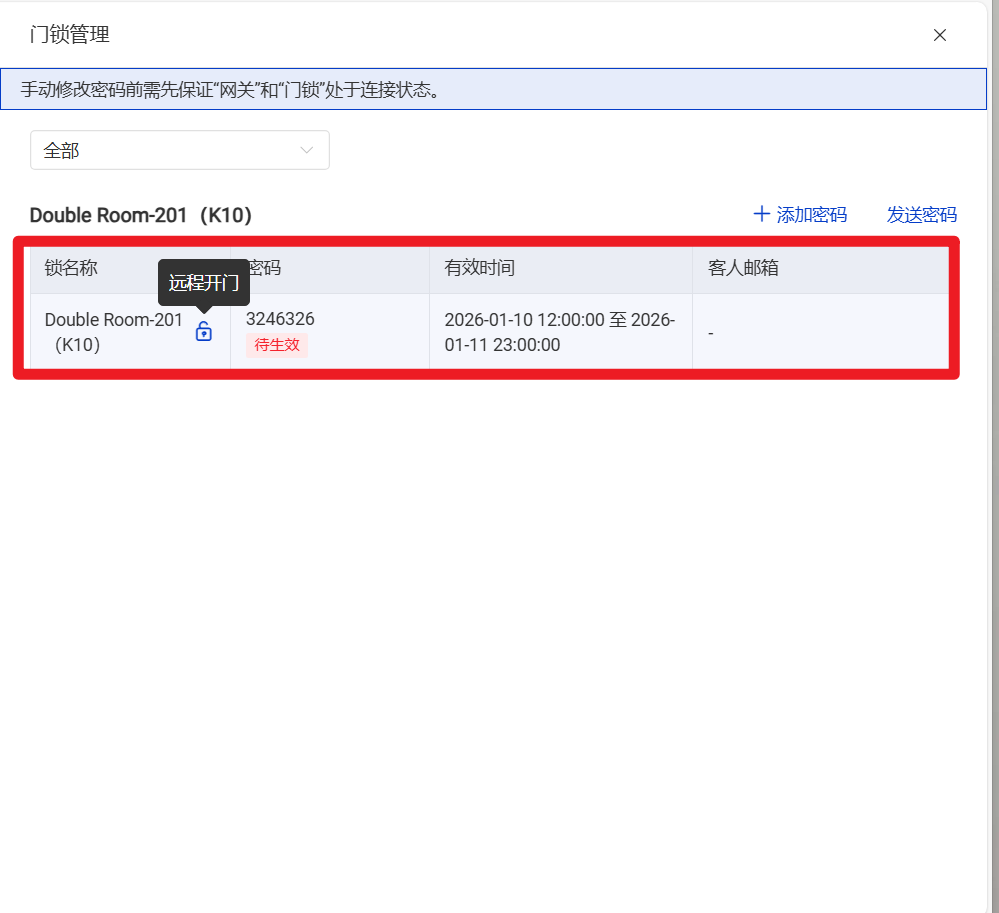
Task: Click the 远程开门 tooltip bubble
Action: [204, 283]
